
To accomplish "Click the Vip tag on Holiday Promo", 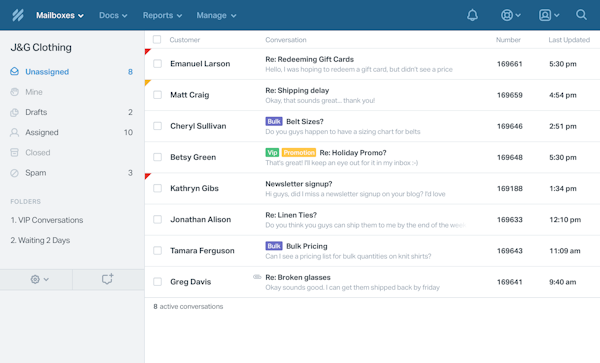I will pyautogui.click(x=272, y=153).
